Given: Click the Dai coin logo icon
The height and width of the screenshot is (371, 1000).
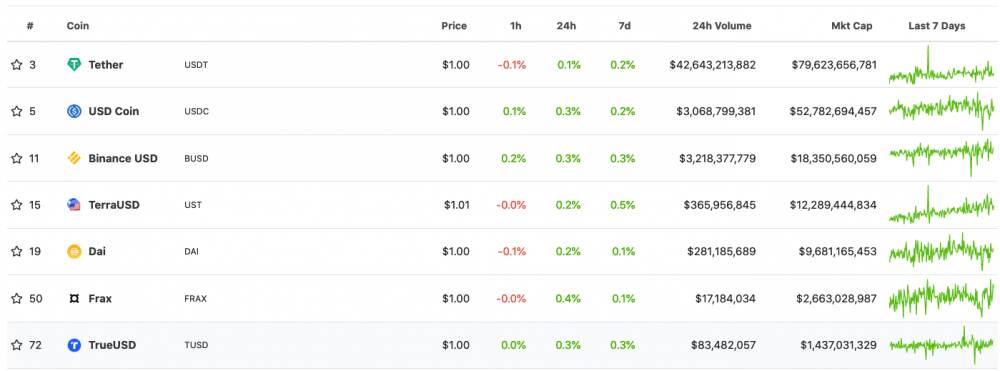Looking at the screenshot, I should coord(75,252).
